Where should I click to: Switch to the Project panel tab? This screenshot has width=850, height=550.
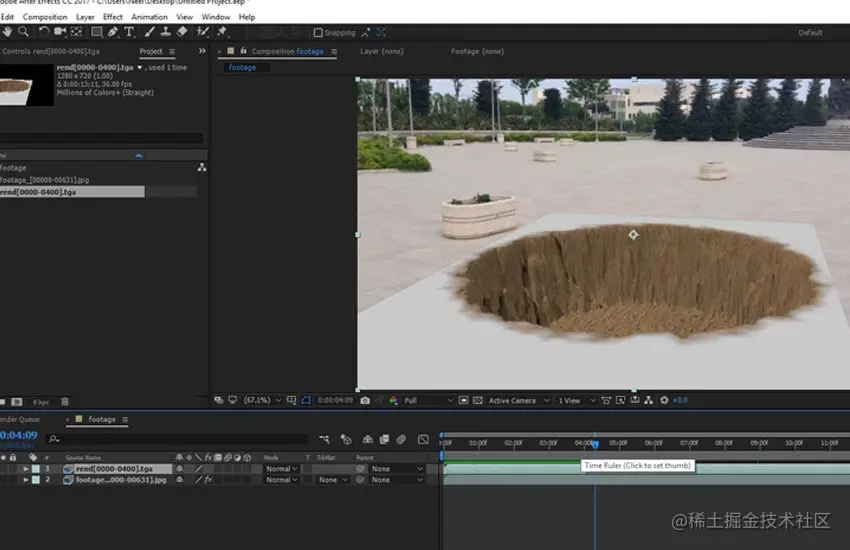tap(151, 51)
